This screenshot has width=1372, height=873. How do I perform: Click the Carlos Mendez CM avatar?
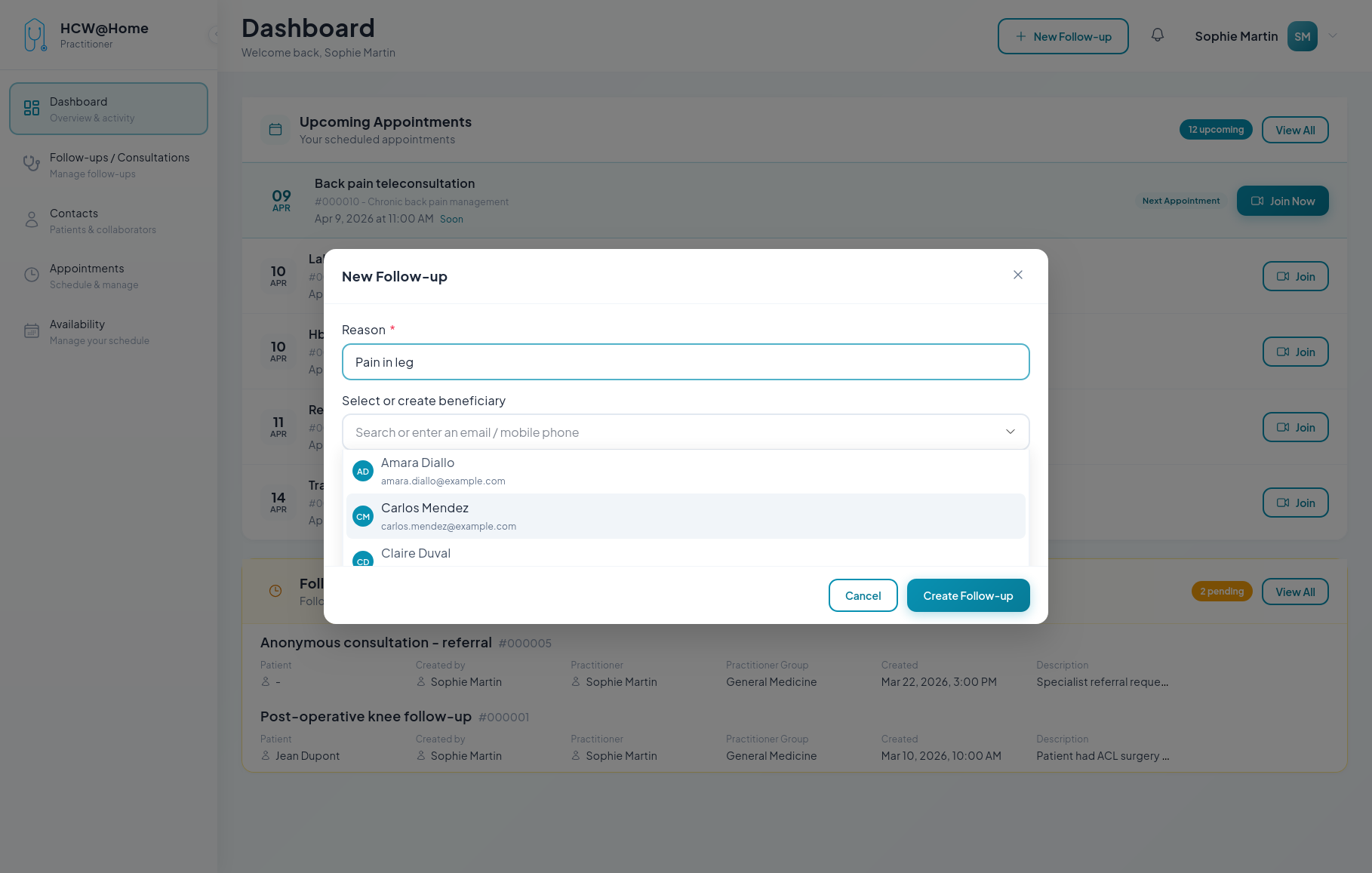(x=363, y=517)
